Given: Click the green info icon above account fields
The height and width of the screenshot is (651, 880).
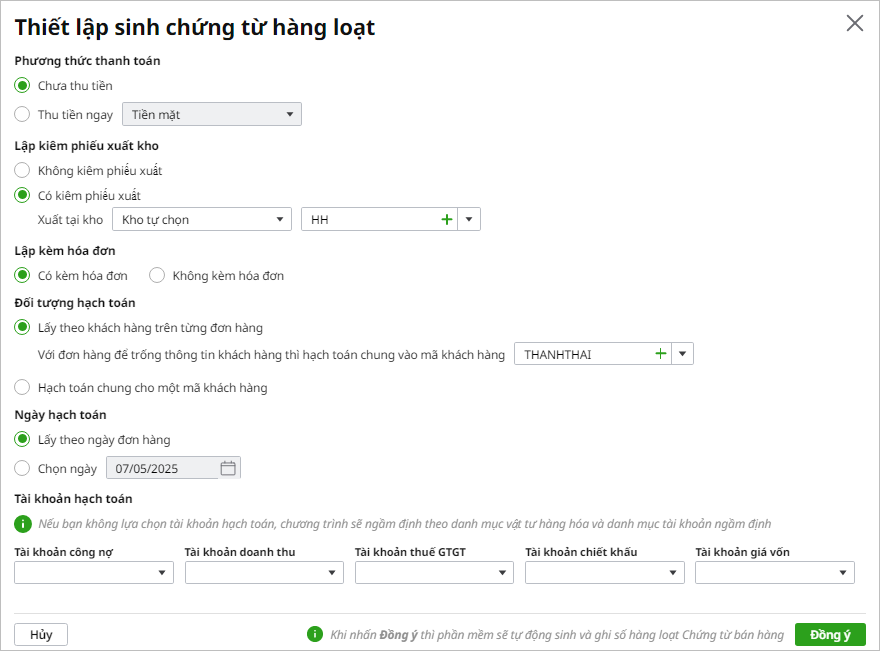Looking at the screenshot, I should point(22,524).
